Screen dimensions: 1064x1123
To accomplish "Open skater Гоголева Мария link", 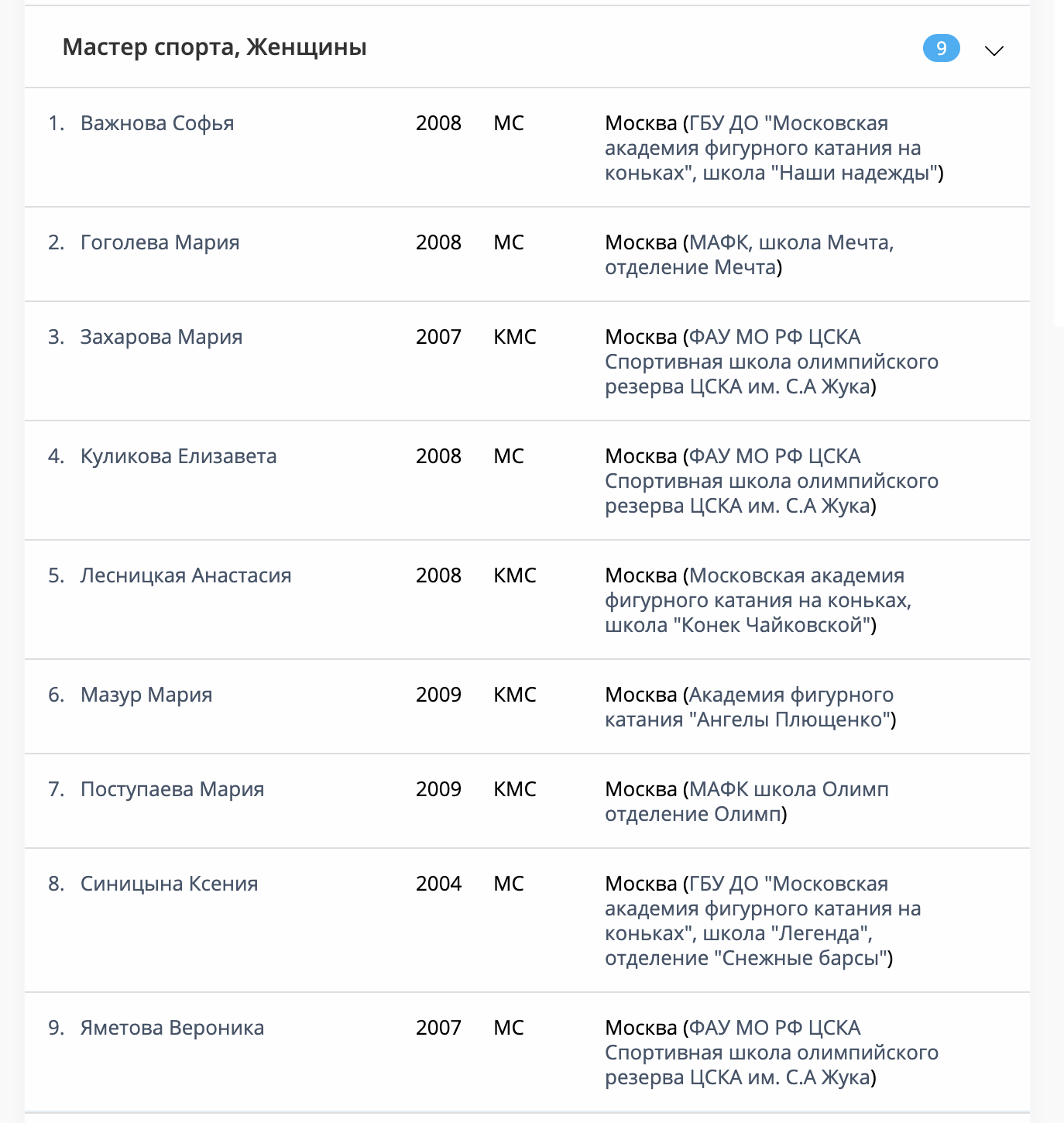I will coord(160,242).
